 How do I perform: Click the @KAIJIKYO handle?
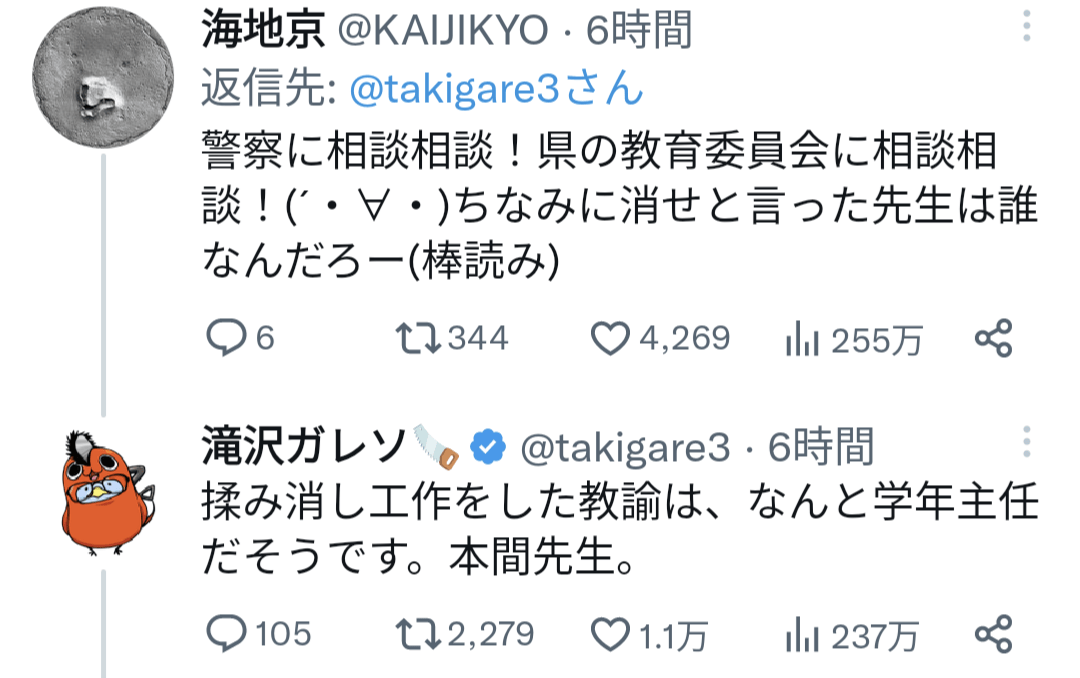[x=444, y=32]
